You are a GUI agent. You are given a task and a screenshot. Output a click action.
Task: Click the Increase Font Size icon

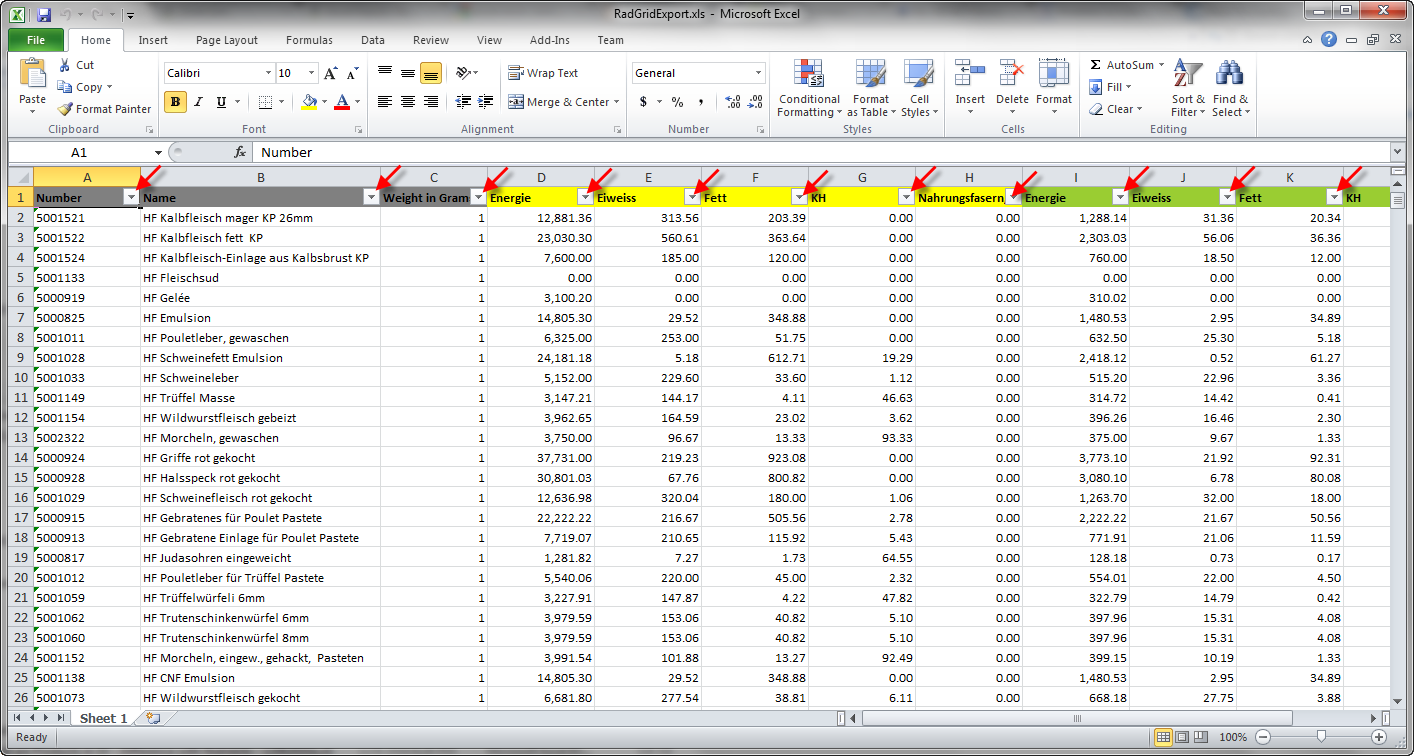[330, 74]
